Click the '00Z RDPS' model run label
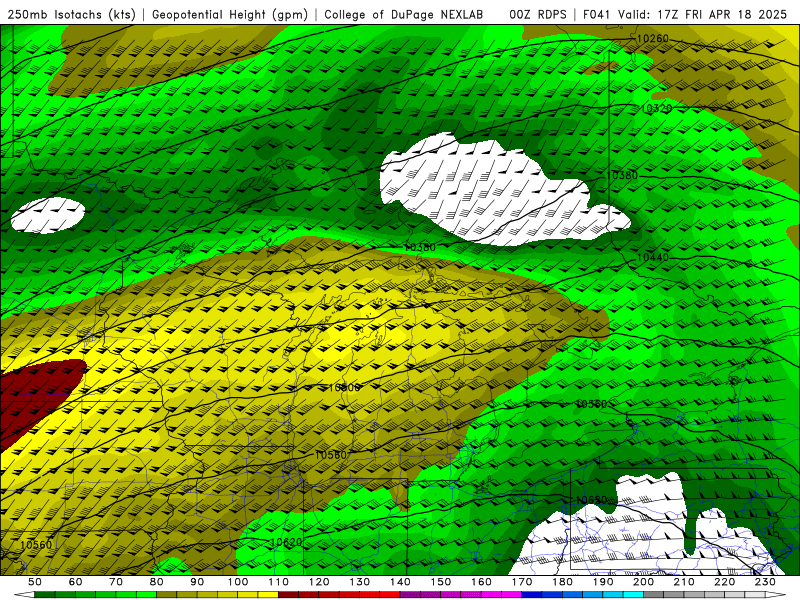This screenshot has height=600, width=800. [538, 15]
